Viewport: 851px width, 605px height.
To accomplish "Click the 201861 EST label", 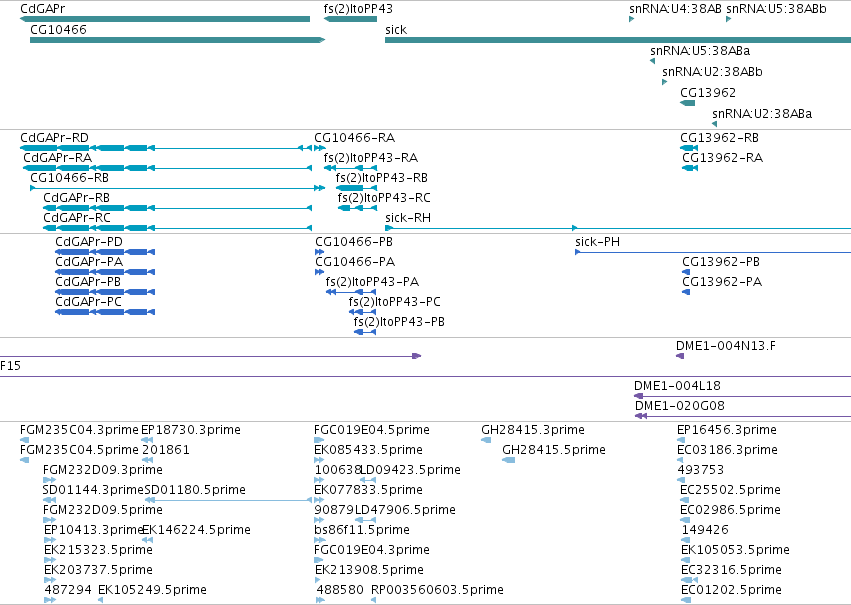I will click(x=166, y=450).
